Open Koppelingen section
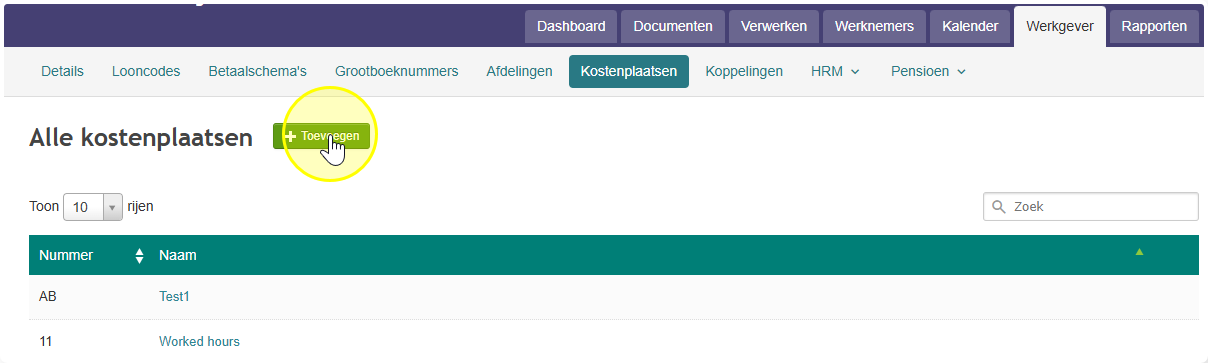1208x363 pixels. (744, 71)
